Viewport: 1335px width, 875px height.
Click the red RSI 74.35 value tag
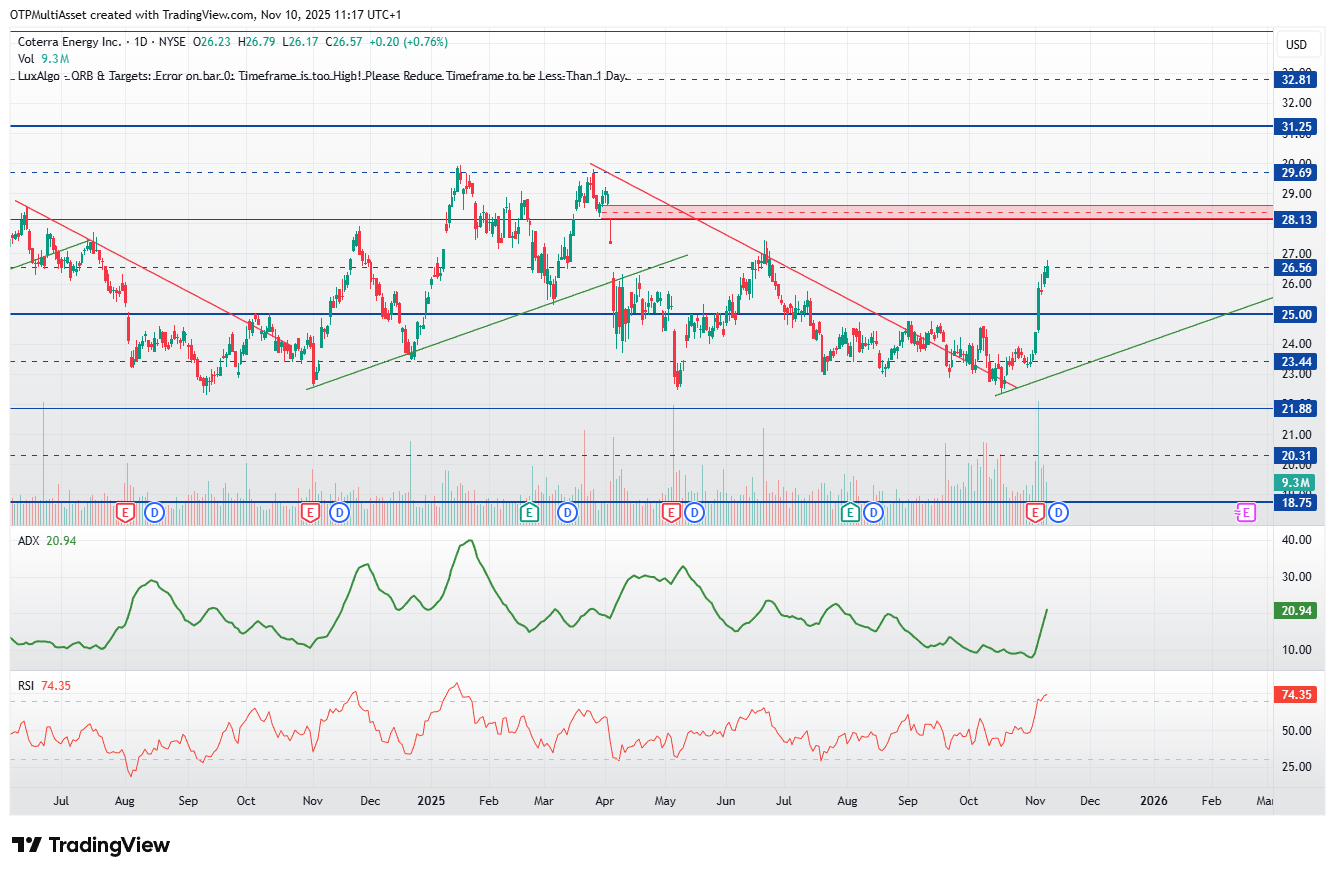[x=1297, y=695]
